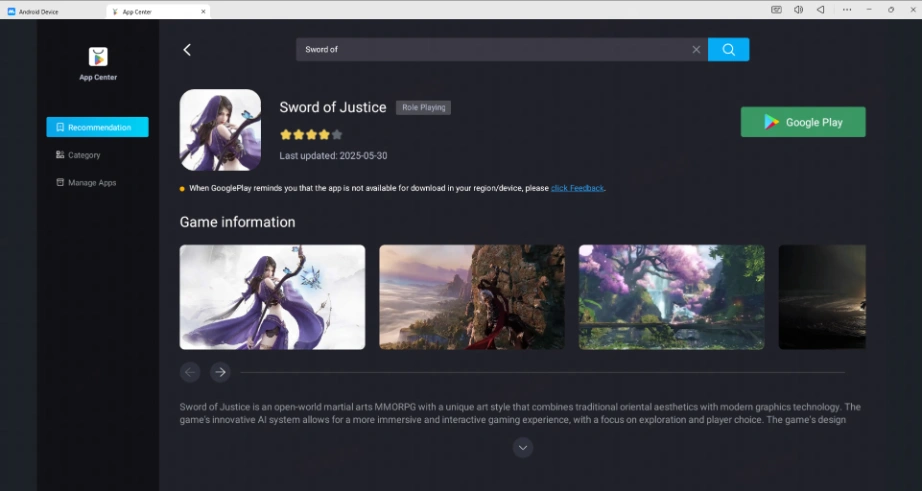Expand description with down chevron
Screen dimensions: 922x491
coord(523,447)
